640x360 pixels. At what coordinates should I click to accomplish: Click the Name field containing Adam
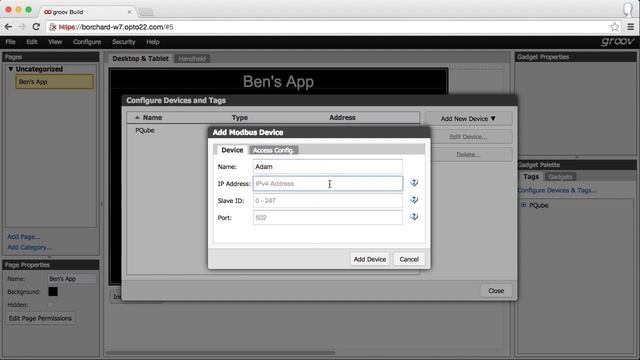pyautogui.click(x=327, y=167)
